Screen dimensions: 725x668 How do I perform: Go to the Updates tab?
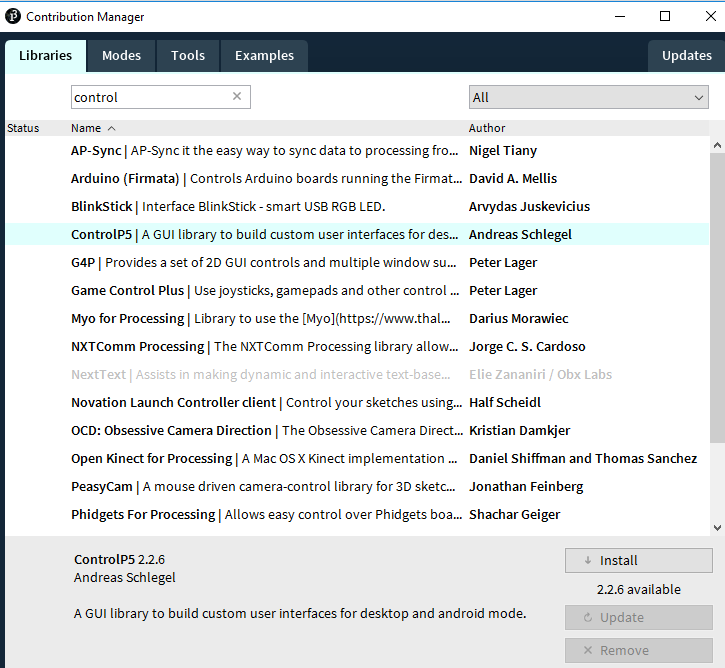click(x=687, y=55)
